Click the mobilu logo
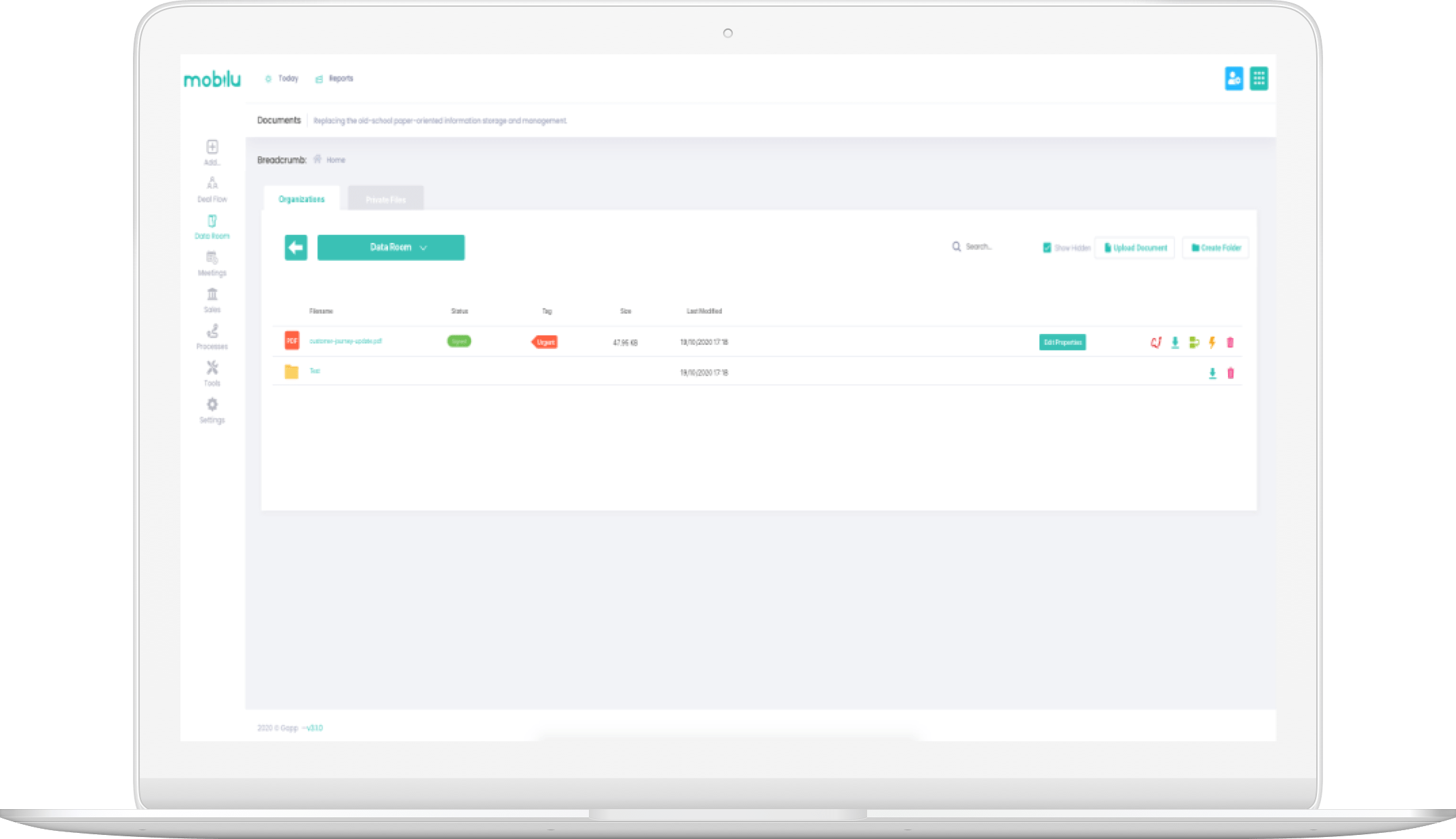This screenshot has height=839, width=1456. (x=212, y=79)
